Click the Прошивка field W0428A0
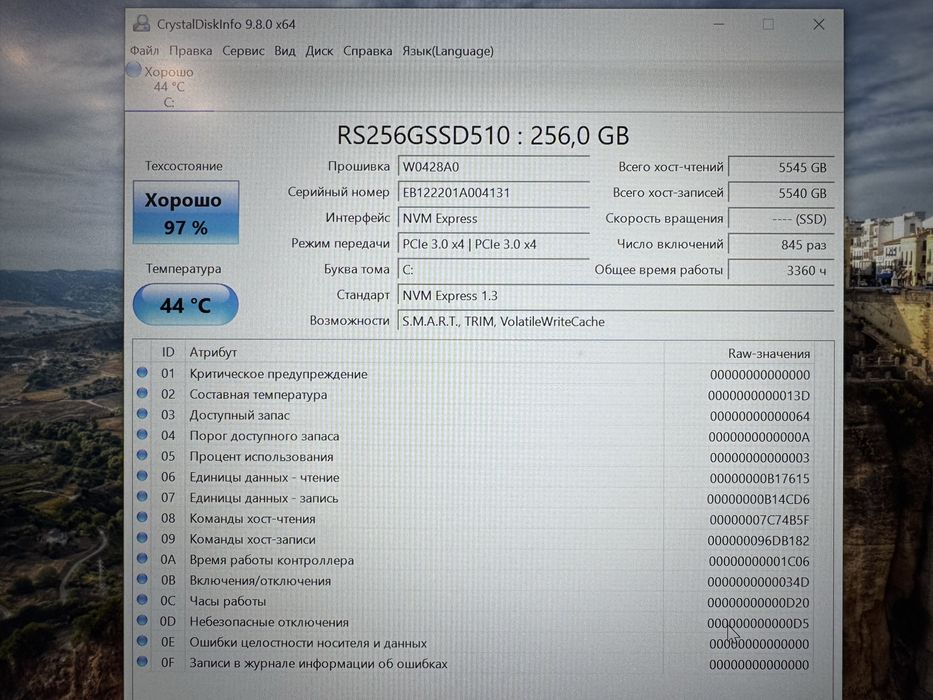The height and width of the screenshot is (700, 933). coord(493,167)
